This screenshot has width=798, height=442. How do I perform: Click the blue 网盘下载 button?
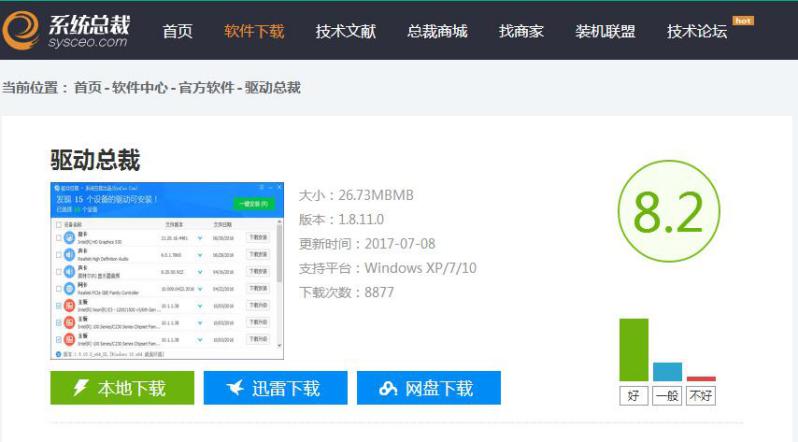429,388
